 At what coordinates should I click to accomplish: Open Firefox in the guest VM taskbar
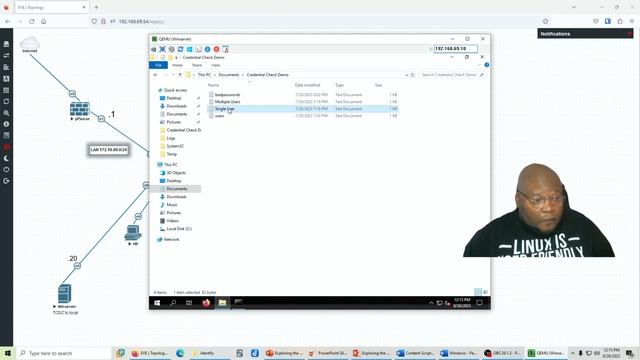tap(206, 303)
